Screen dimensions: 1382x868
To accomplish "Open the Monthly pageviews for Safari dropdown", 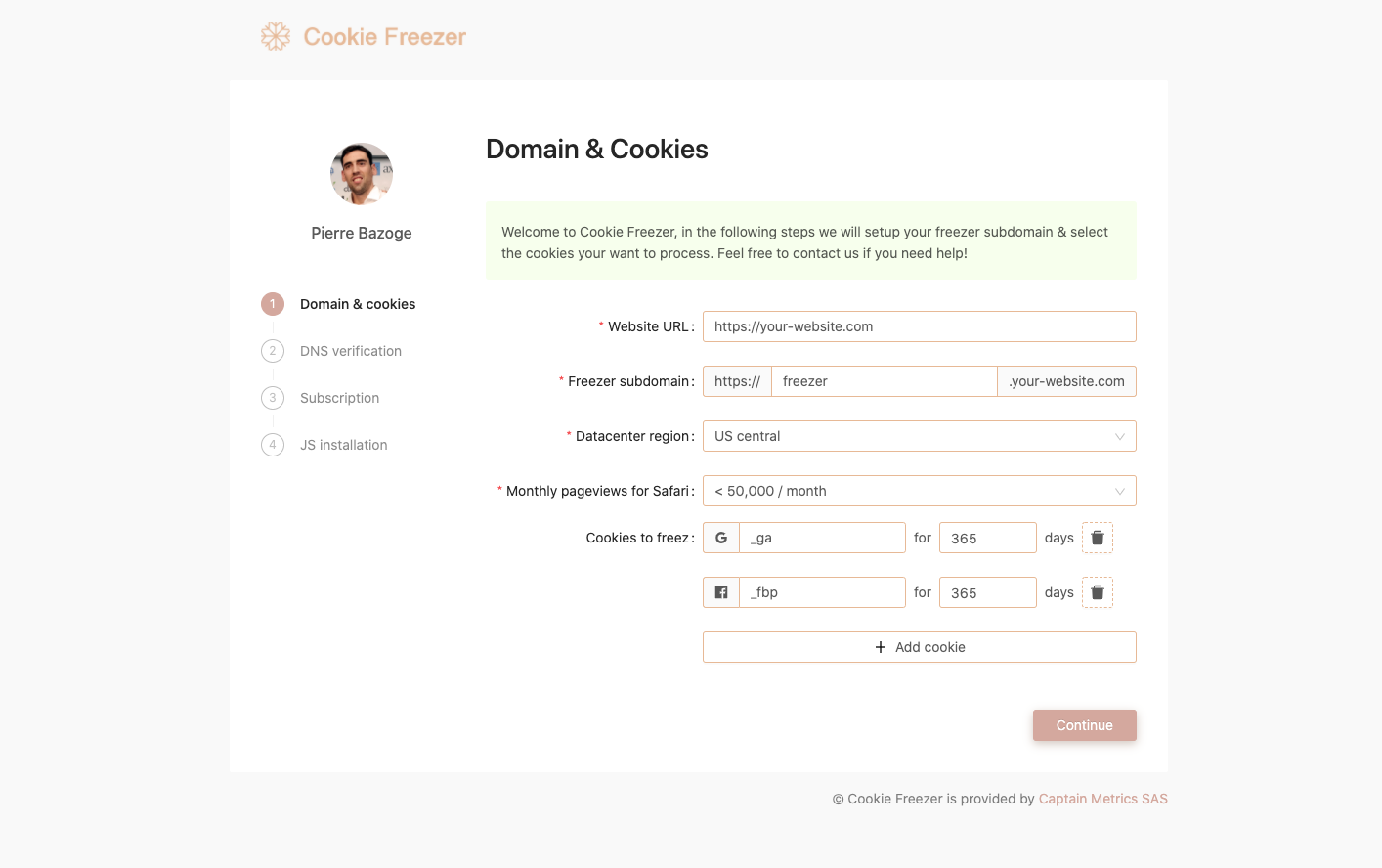I will (x=919, y=490).
